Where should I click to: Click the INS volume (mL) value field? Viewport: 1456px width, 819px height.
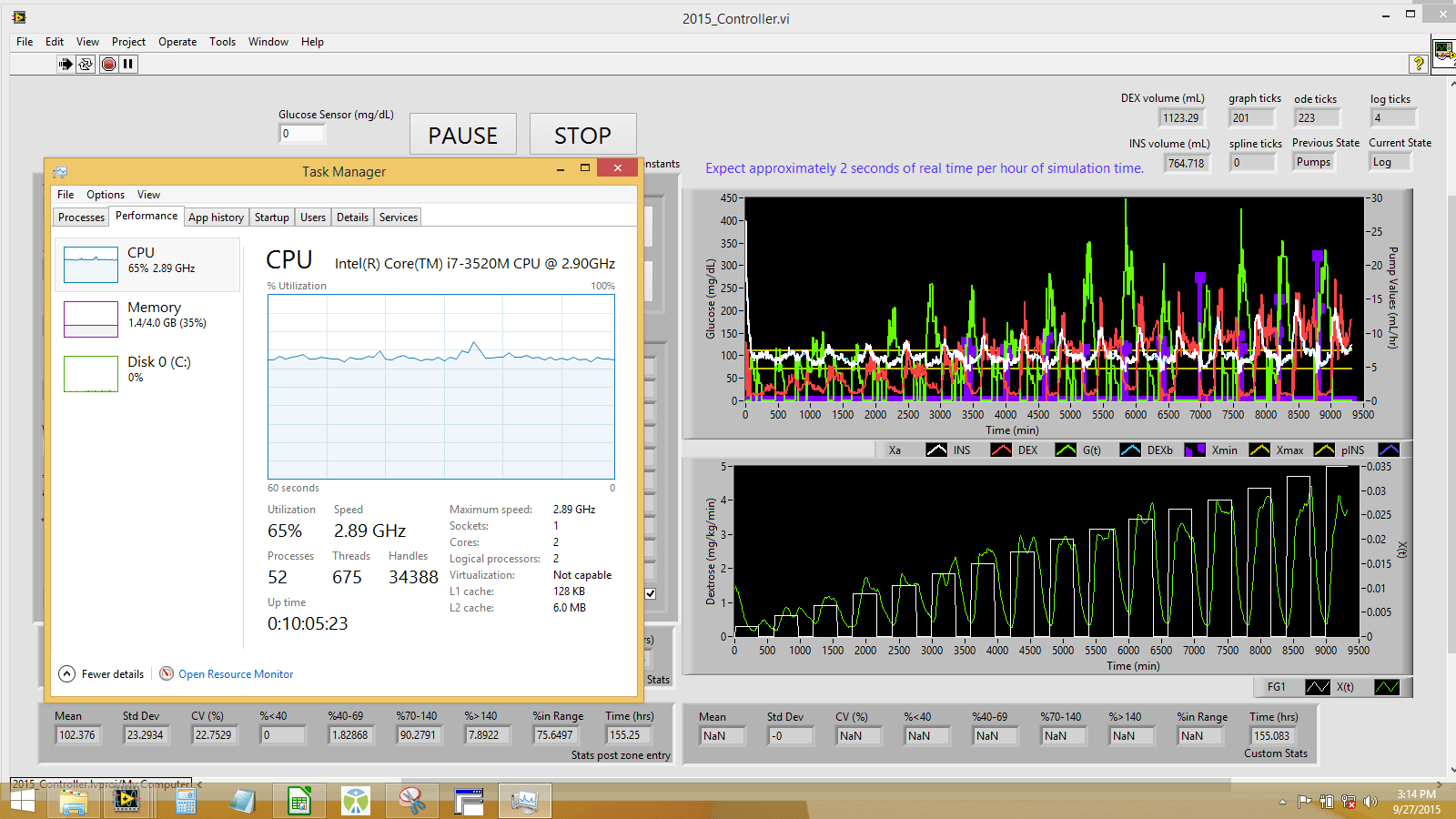coord(1187,163)
